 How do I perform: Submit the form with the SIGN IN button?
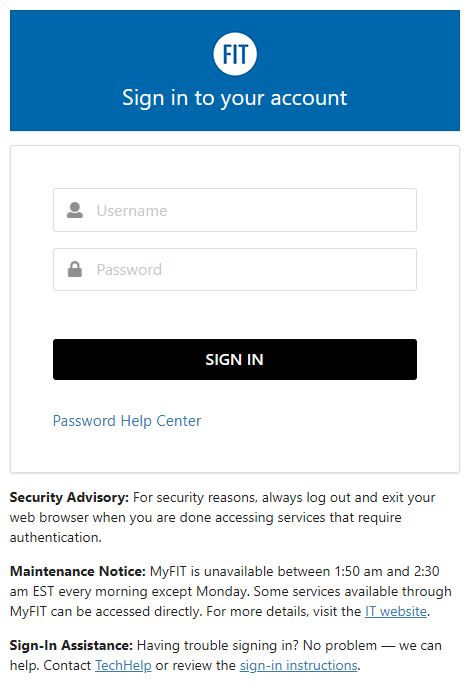[x=235, y=359]
